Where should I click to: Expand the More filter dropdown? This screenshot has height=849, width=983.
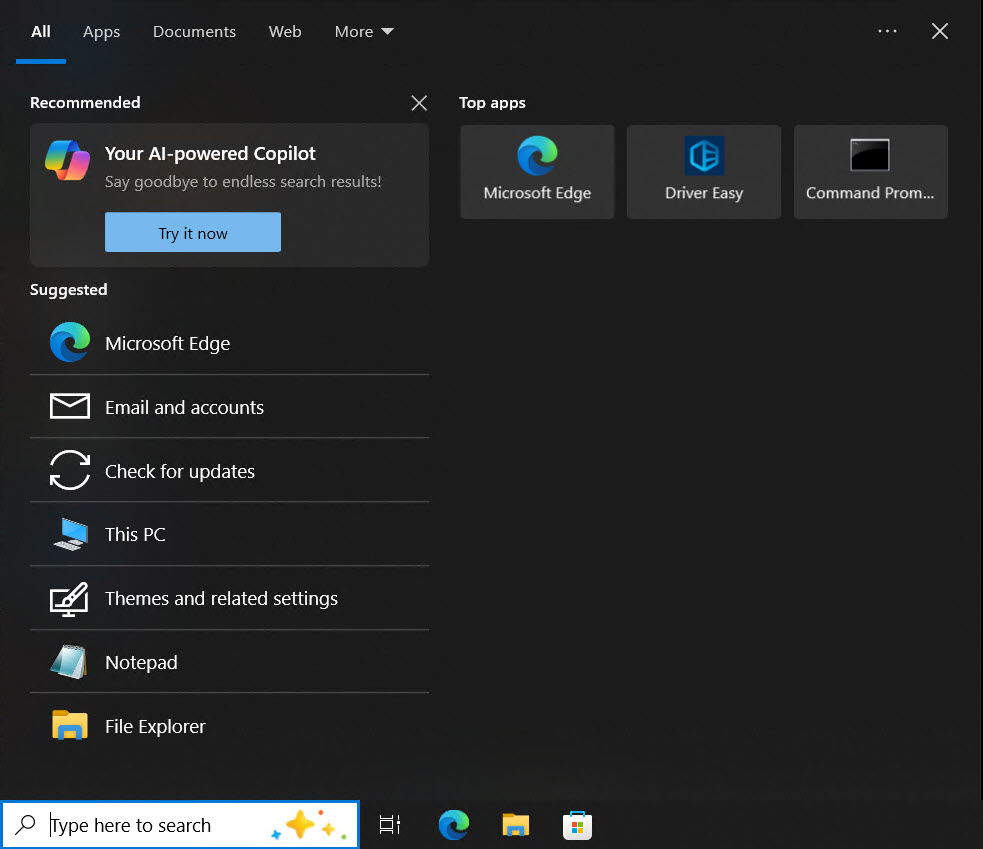(x=364, y=32)
